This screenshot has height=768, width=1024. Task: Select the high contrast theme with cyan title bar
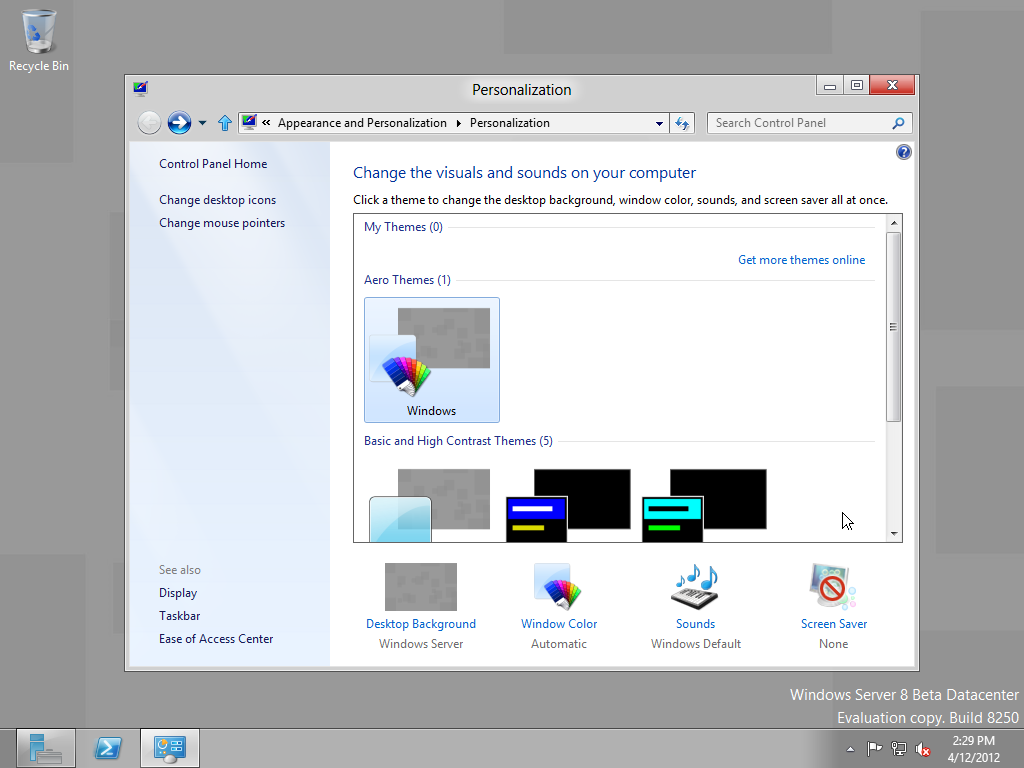pos(704,505)
